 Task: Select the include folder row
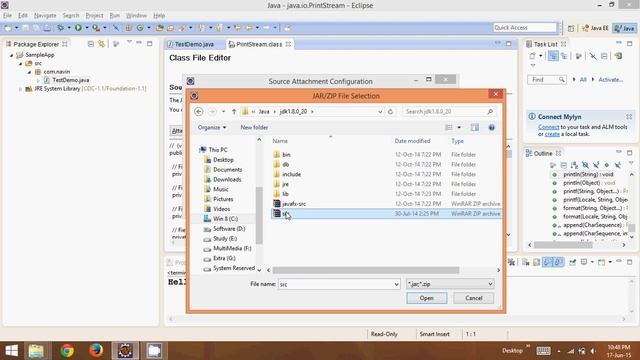click(x=386, y=174)
